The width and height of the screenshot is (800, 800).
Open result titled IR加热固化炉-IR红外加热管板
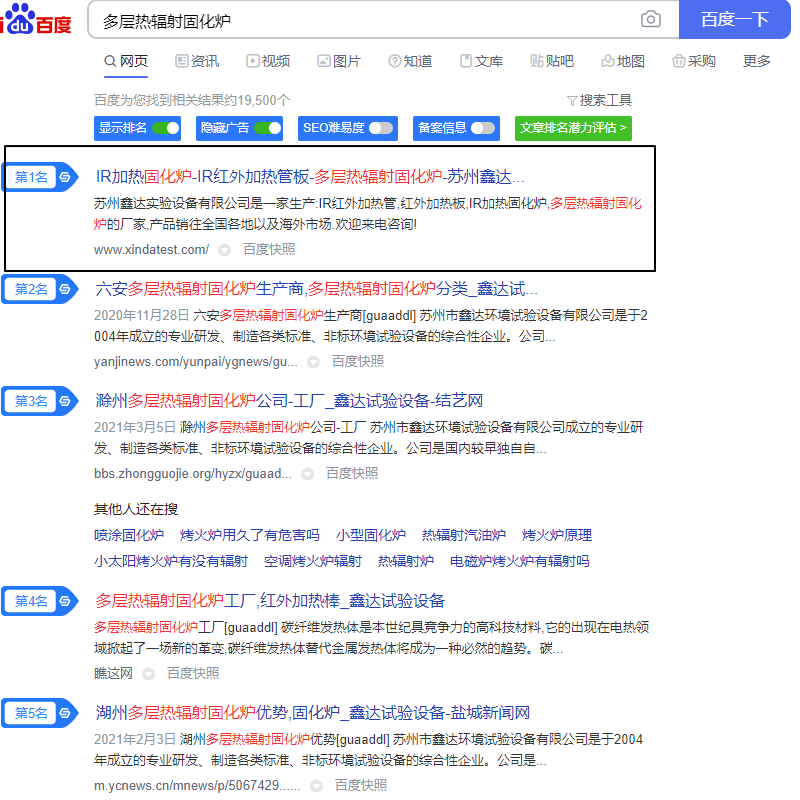click(x=309, y=177)
